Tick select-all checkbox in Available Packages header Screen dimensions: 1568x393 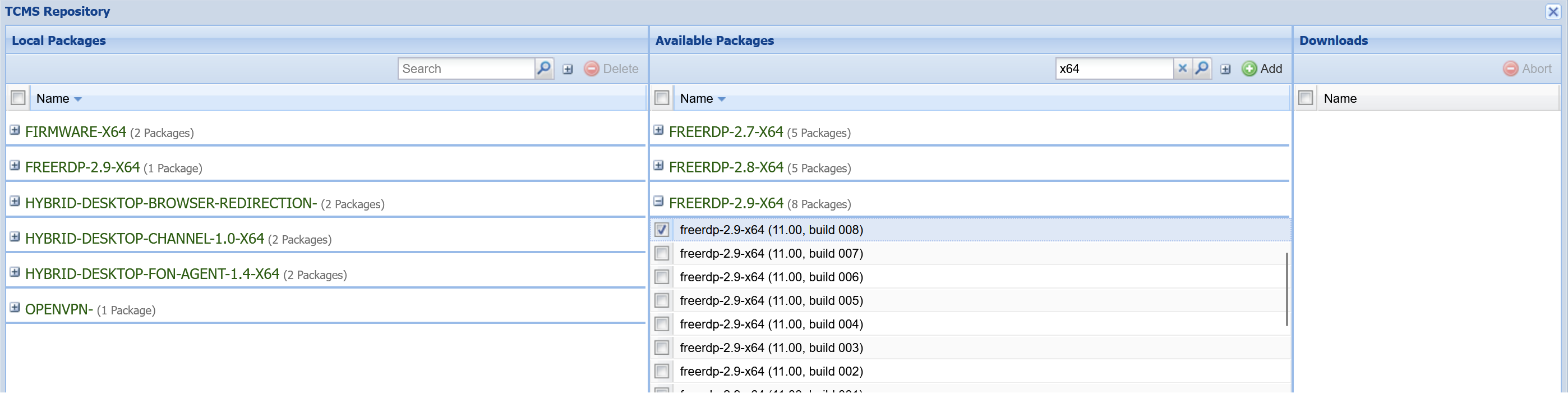tap(662, 98)
